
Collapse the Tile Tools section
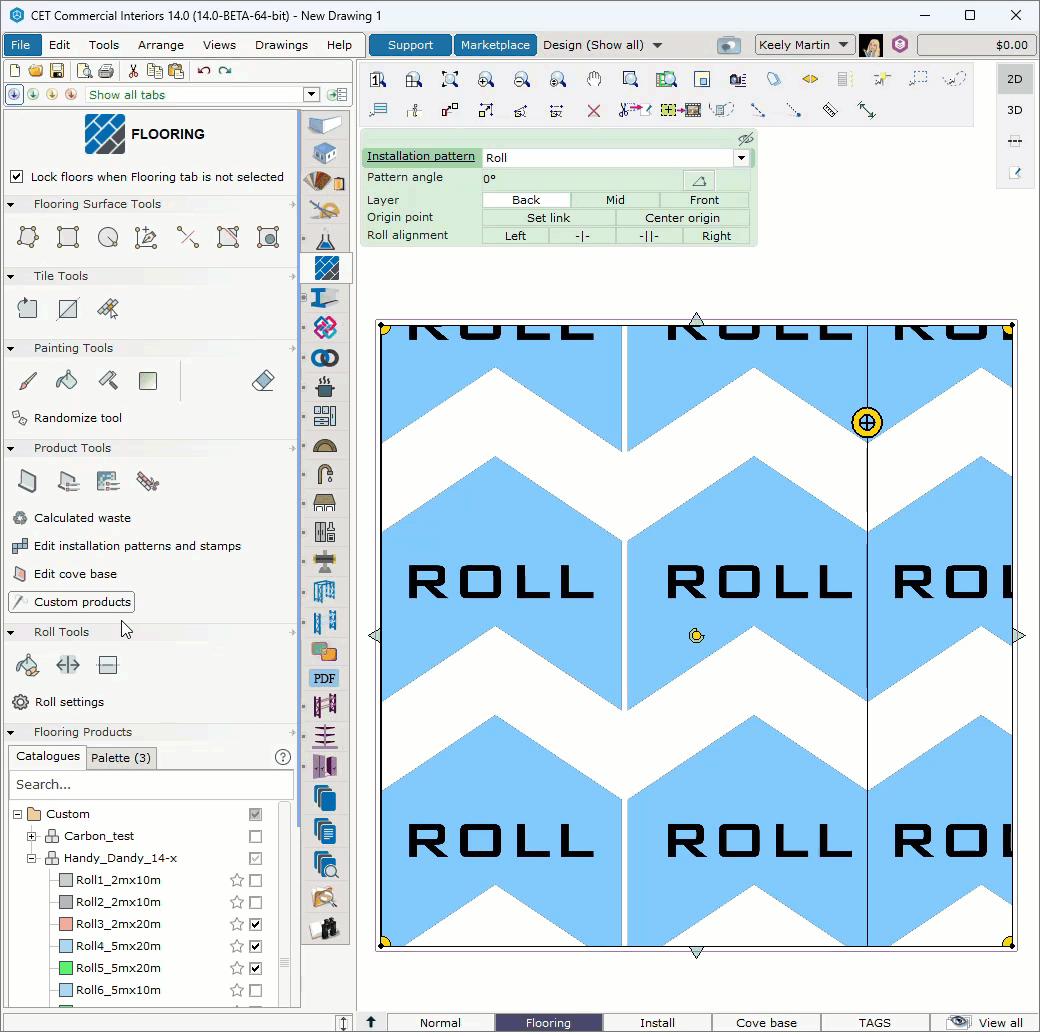tap(11, 276)
